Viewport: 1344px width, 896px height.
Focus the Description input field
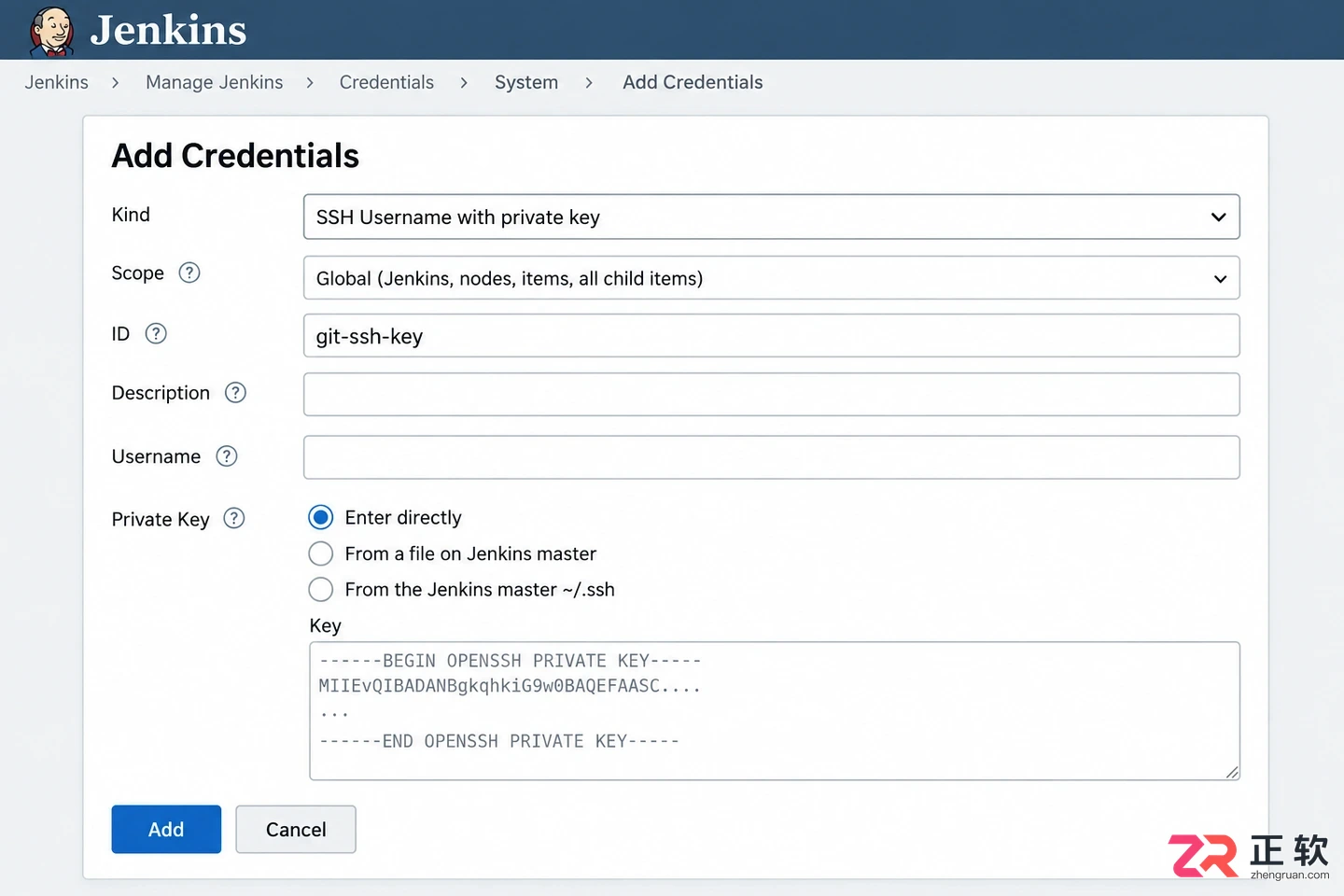coord(771,395)
